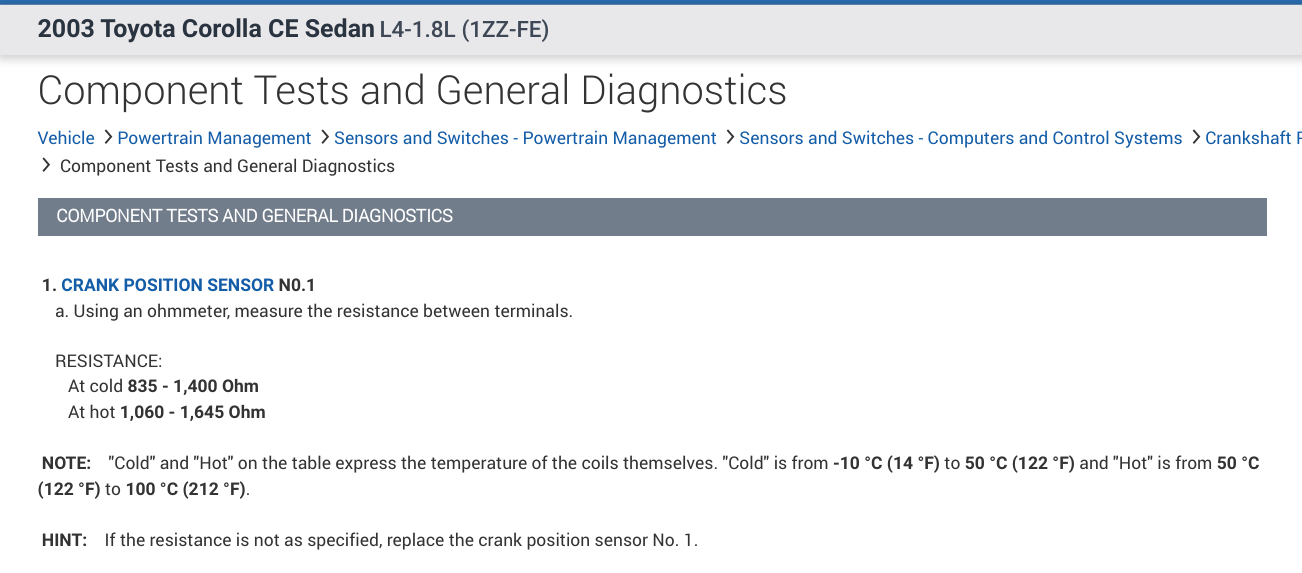
Task: Open the Vehicle breadcrumb link
Action: click(x=66, y=138)
